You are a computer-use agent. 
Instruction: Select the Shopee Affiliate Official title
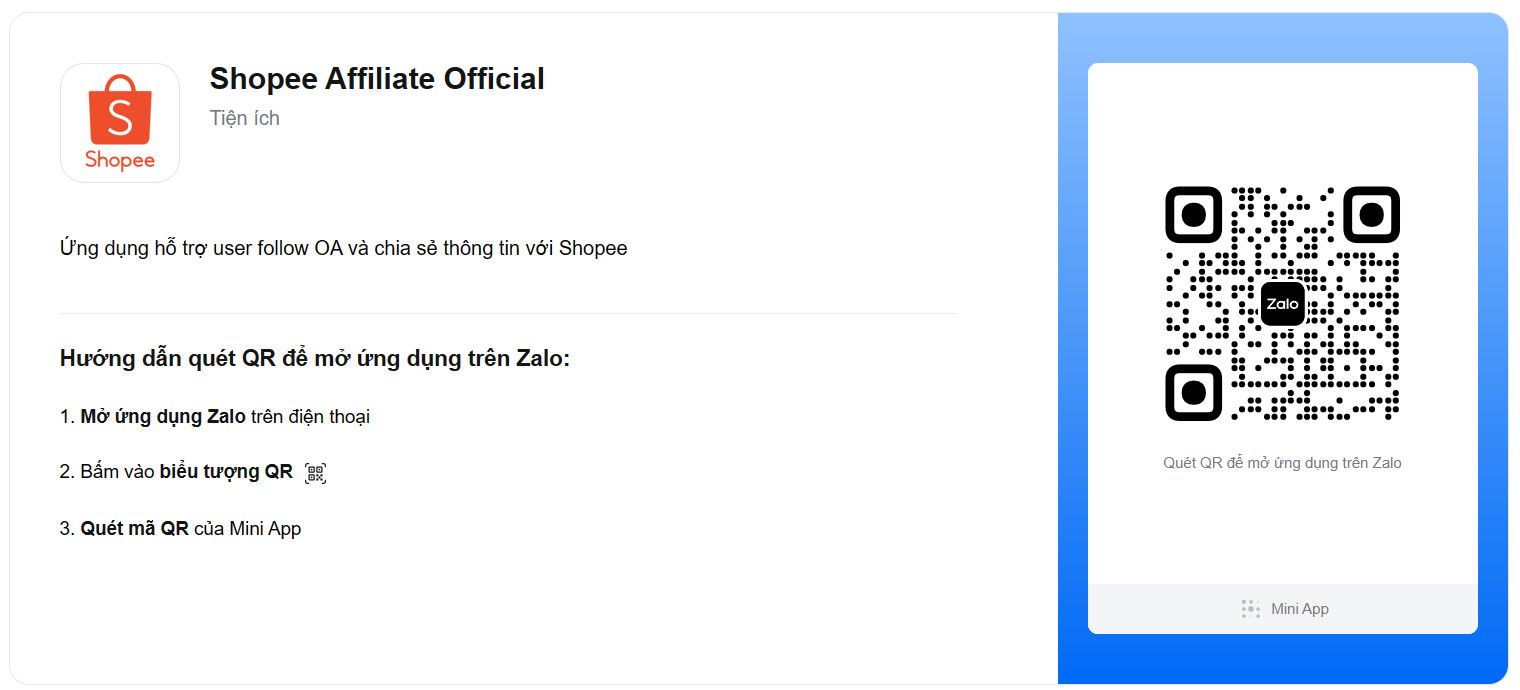377,79
